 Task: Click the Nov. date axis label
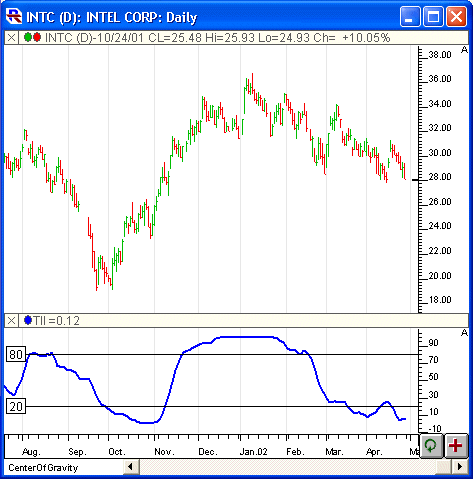coord(164,452)
